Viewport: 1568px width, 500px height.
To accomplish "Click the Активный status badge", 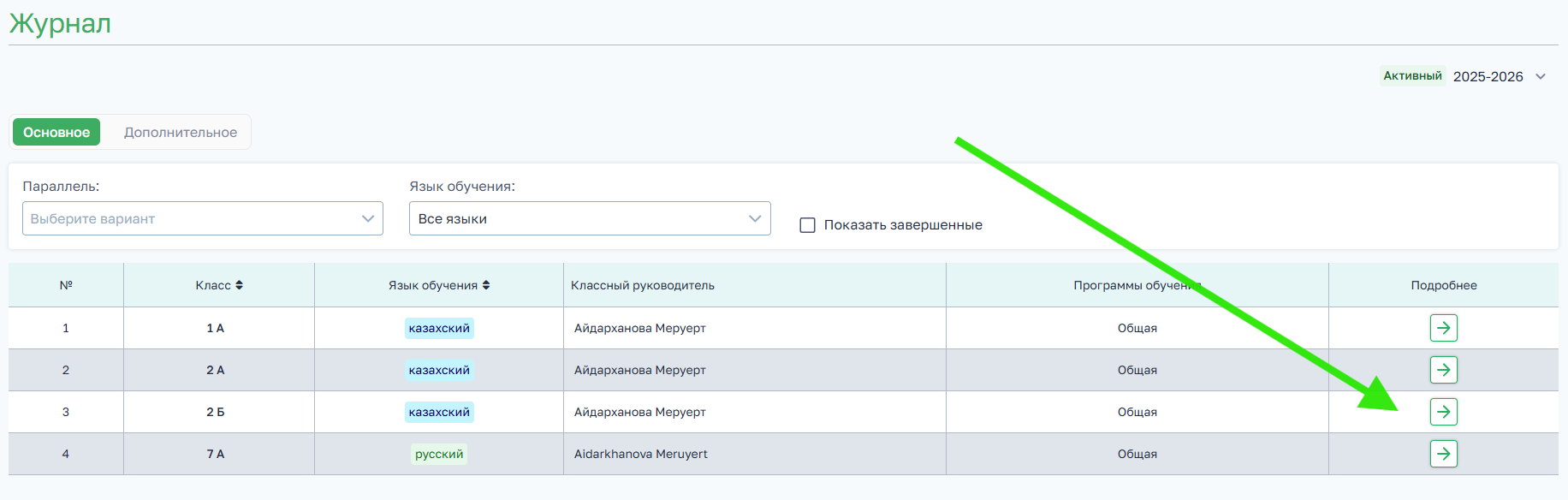I will 1412,76.
